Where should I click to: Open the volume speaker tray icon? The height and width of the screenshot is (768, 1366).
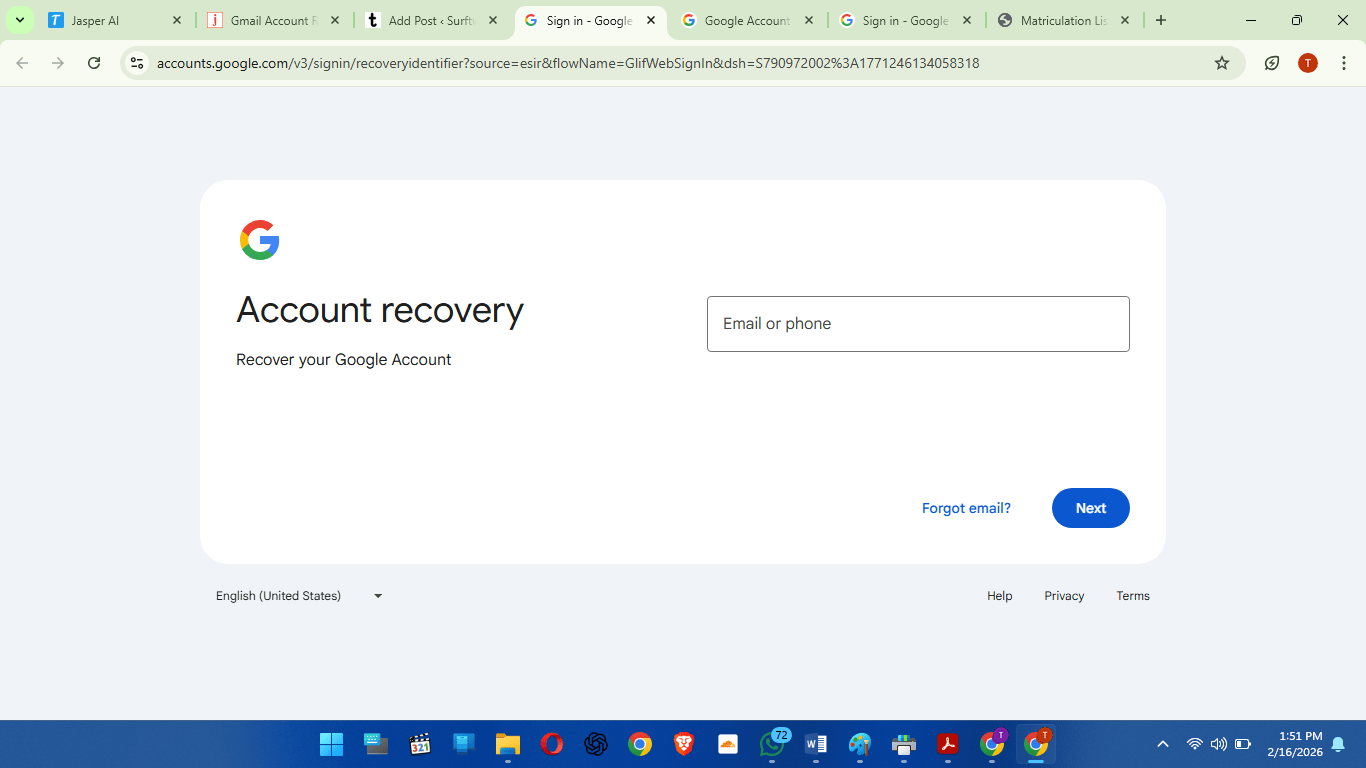point(1218,744)
